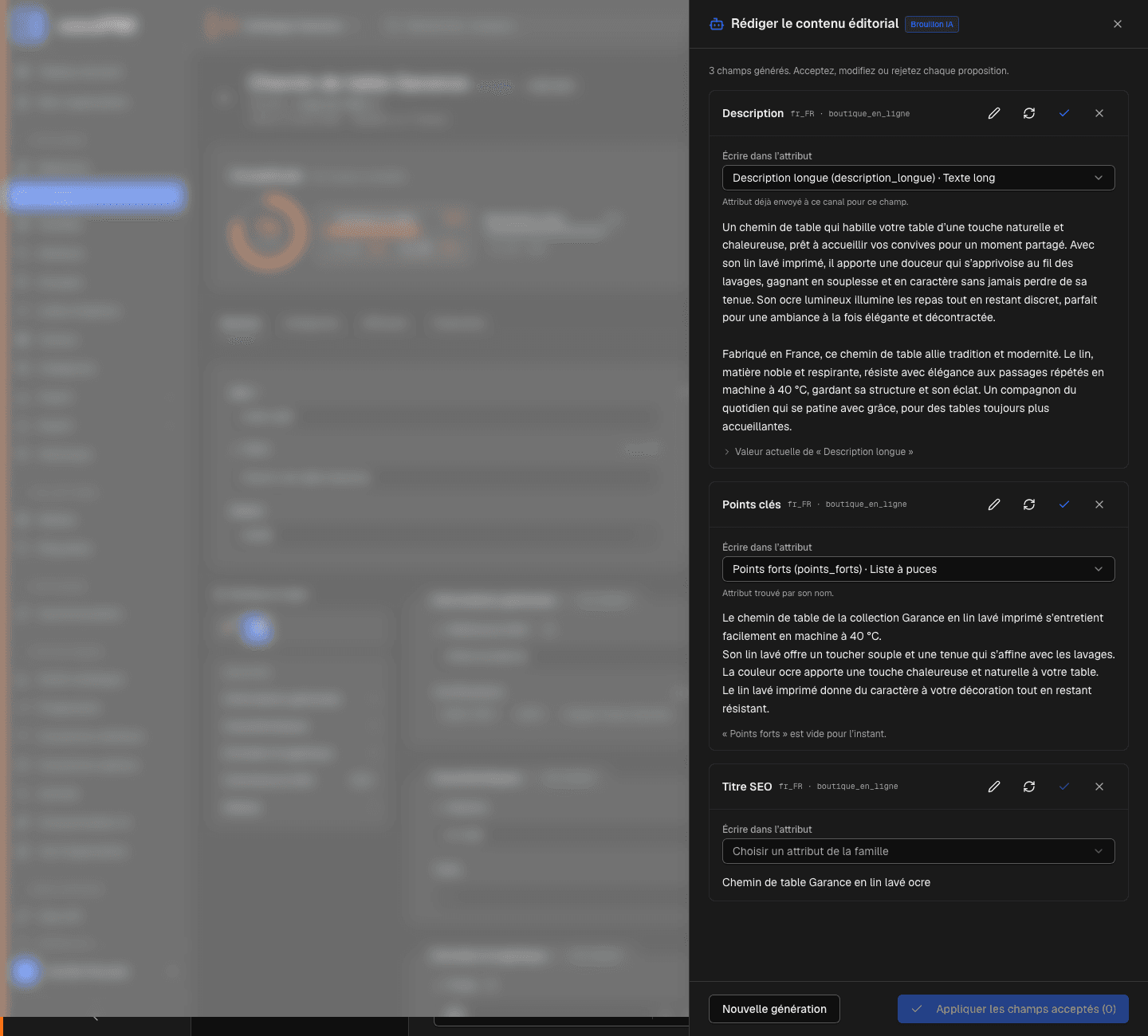Screen dimensions: 1148x1036
Task: Click the Points clés card heading
Action: [x=751, y=504]
